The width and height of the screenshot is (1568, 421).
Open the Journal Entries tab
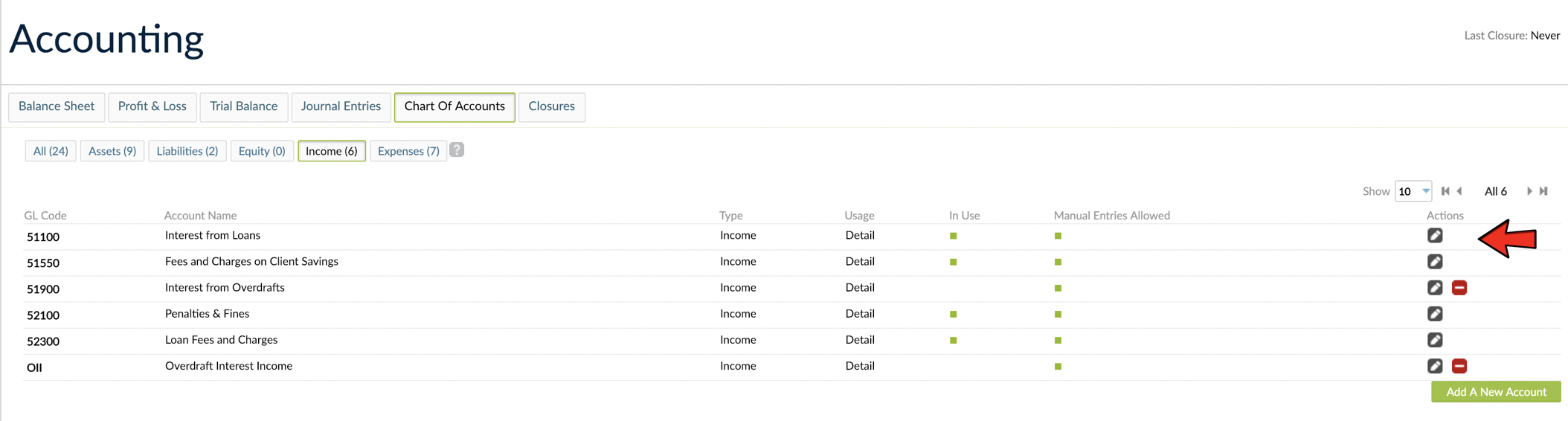341,106
